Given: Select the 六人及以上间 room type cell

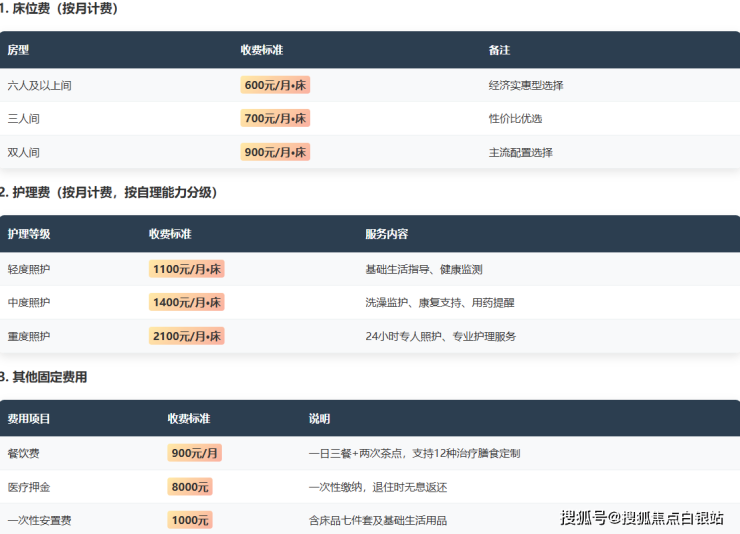Looking at the screenshot, I should [39, 85].
